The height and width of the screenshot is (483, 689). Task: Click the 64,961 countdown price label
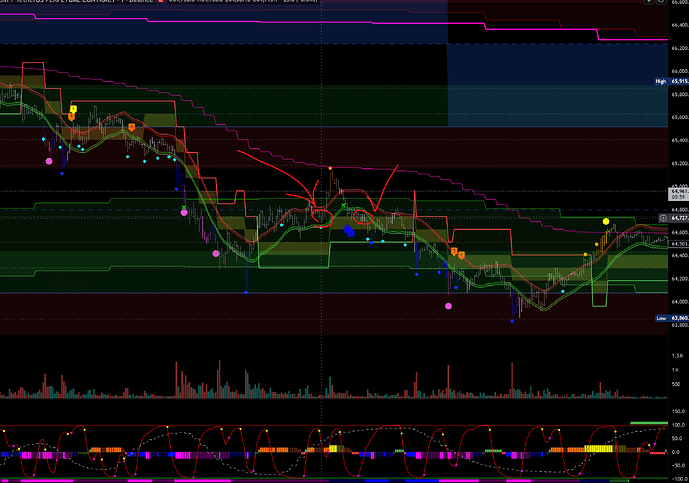pyautogui.click(x=679, y=194)
